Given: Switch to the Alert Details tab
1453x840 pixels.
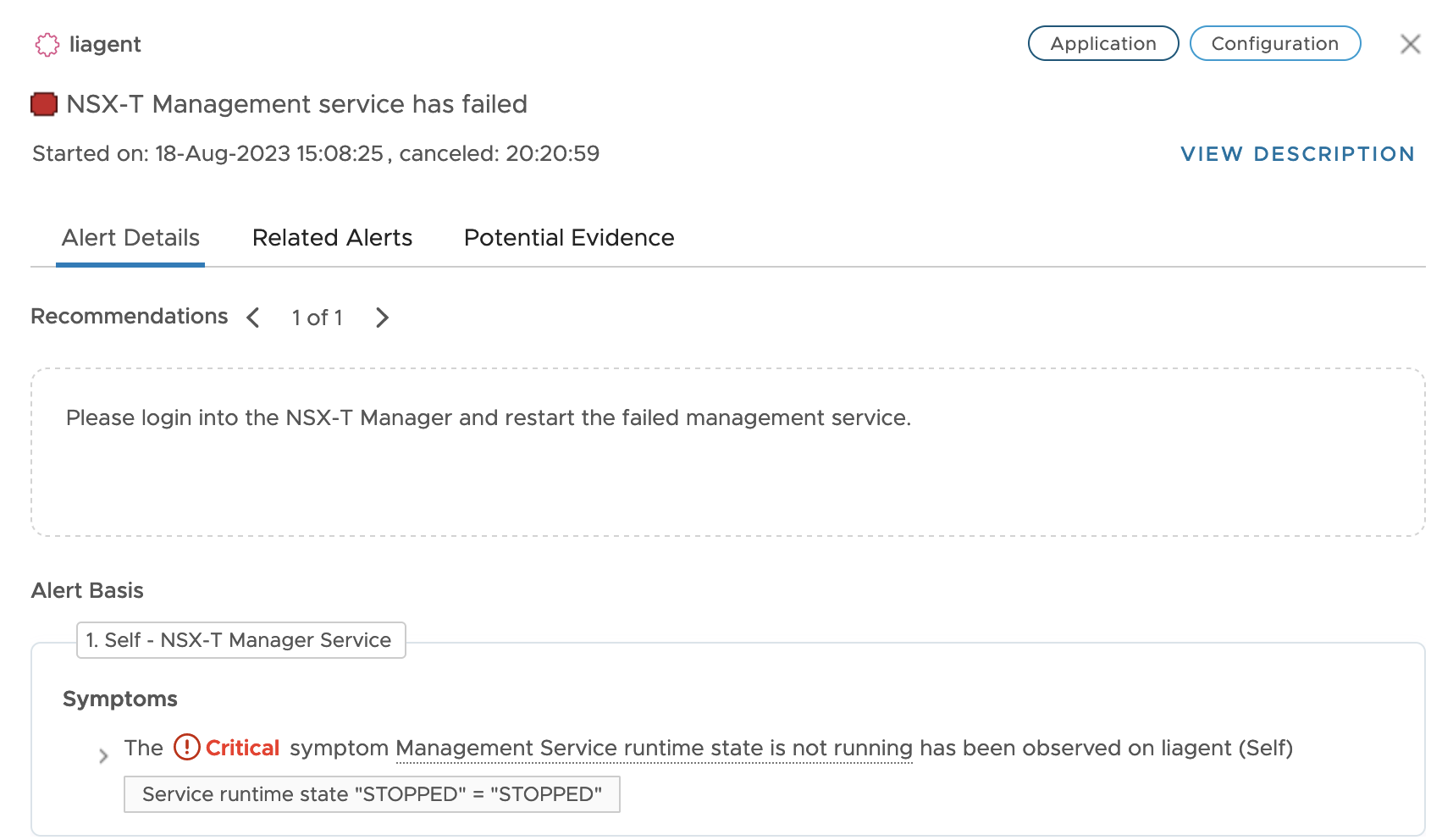Looking at the screenshot, I should click(x=130, y=238).
